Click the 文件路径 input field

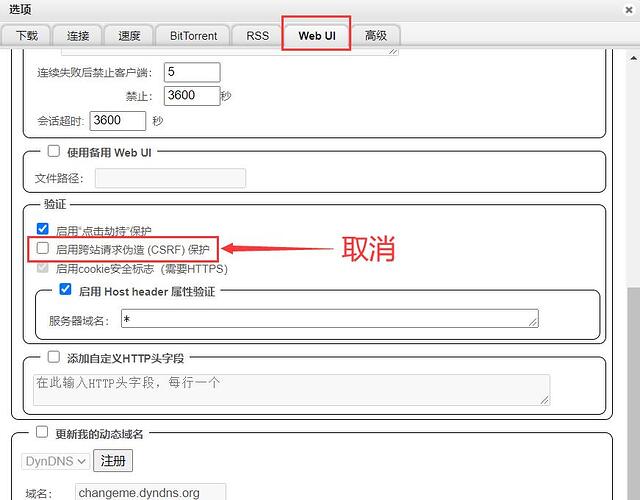click(170, 178)
